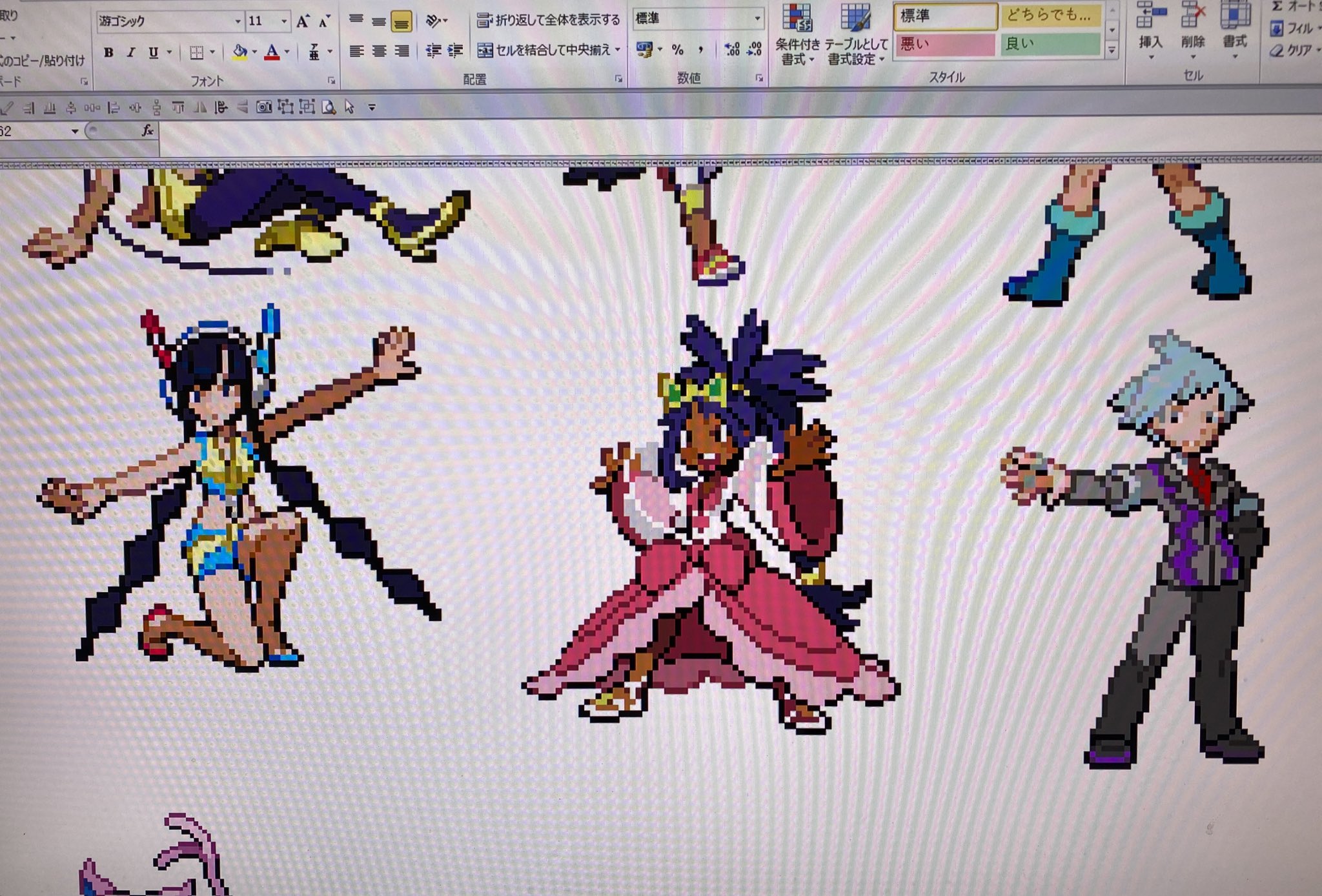The height and width of the screenshot is (896, 1322).
Task: Click the middle align icon
Action: [x=378, y=22]
